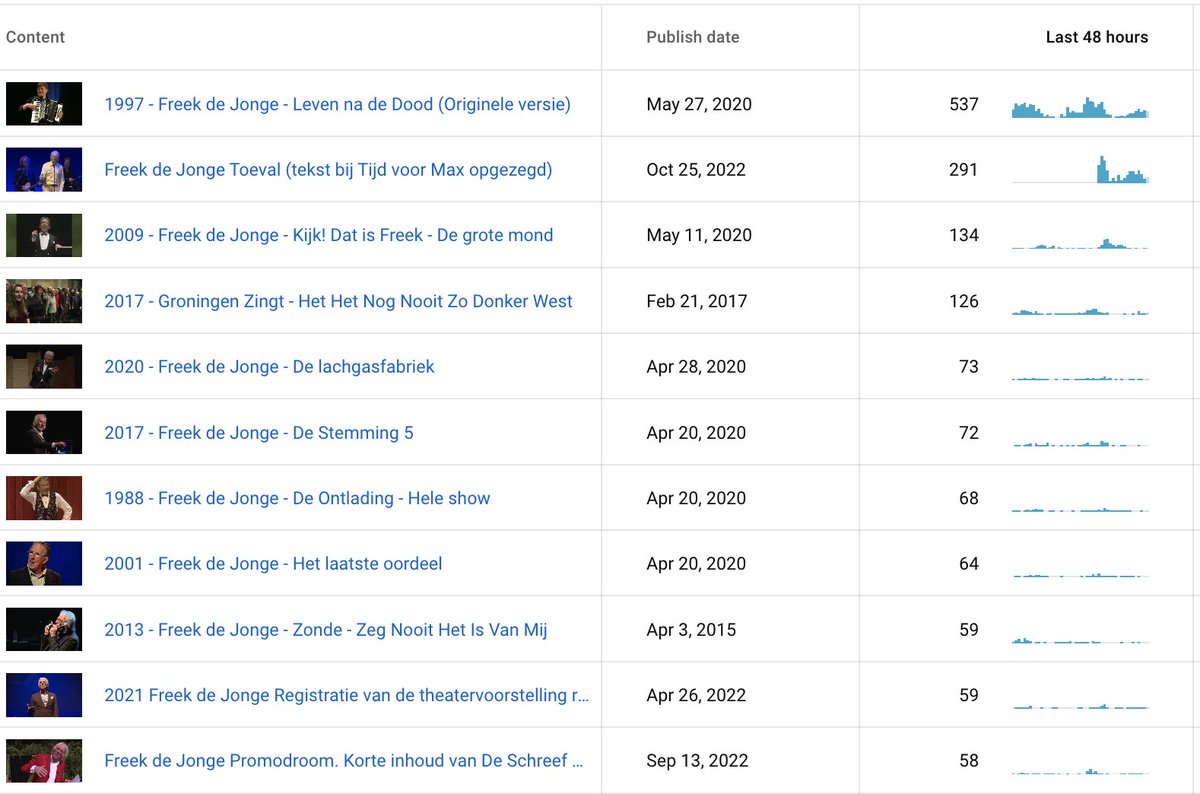
Task: Open the 'Groningen Zingt' video link
Action: (x=338, y=301)
